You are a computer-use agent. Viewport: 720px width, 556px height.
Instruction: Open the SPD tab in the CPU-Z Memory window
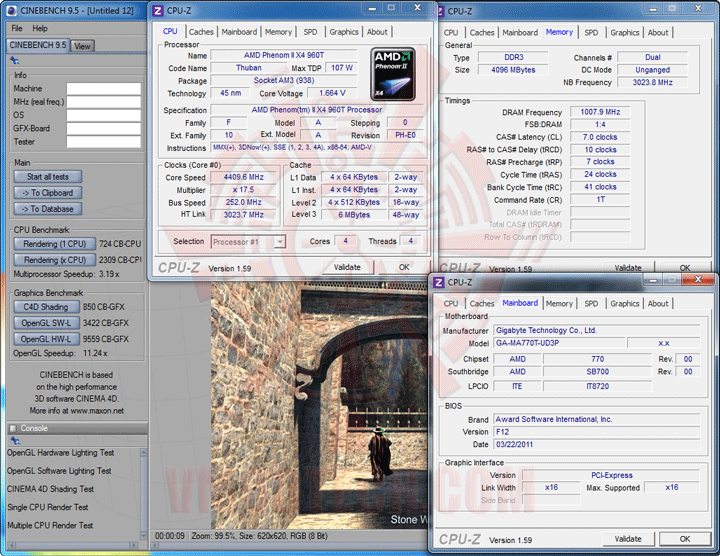[x=591, y=32]
